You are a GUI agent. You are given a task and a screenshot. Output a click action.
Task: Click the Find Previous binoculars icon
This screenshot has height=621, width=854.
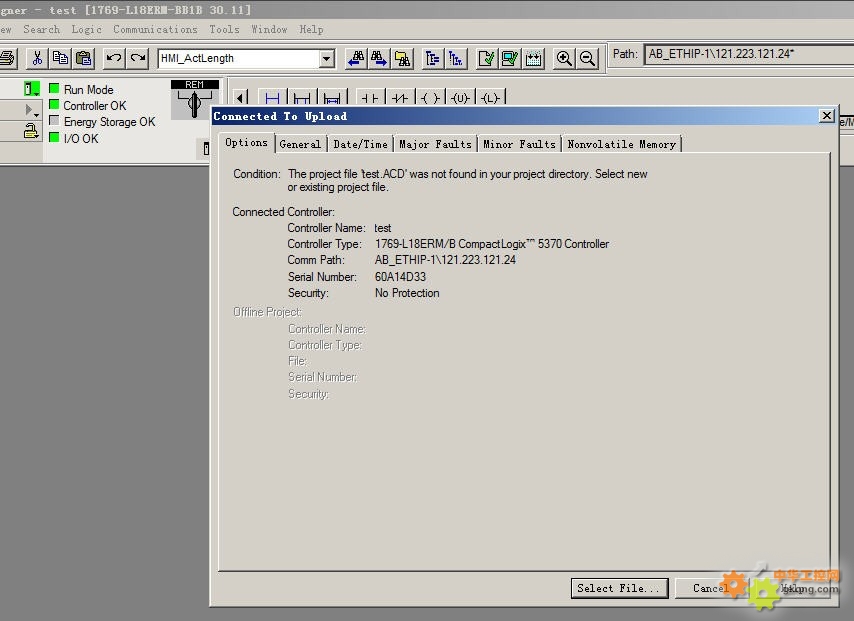pyautogui.click(x=356, y=58)
